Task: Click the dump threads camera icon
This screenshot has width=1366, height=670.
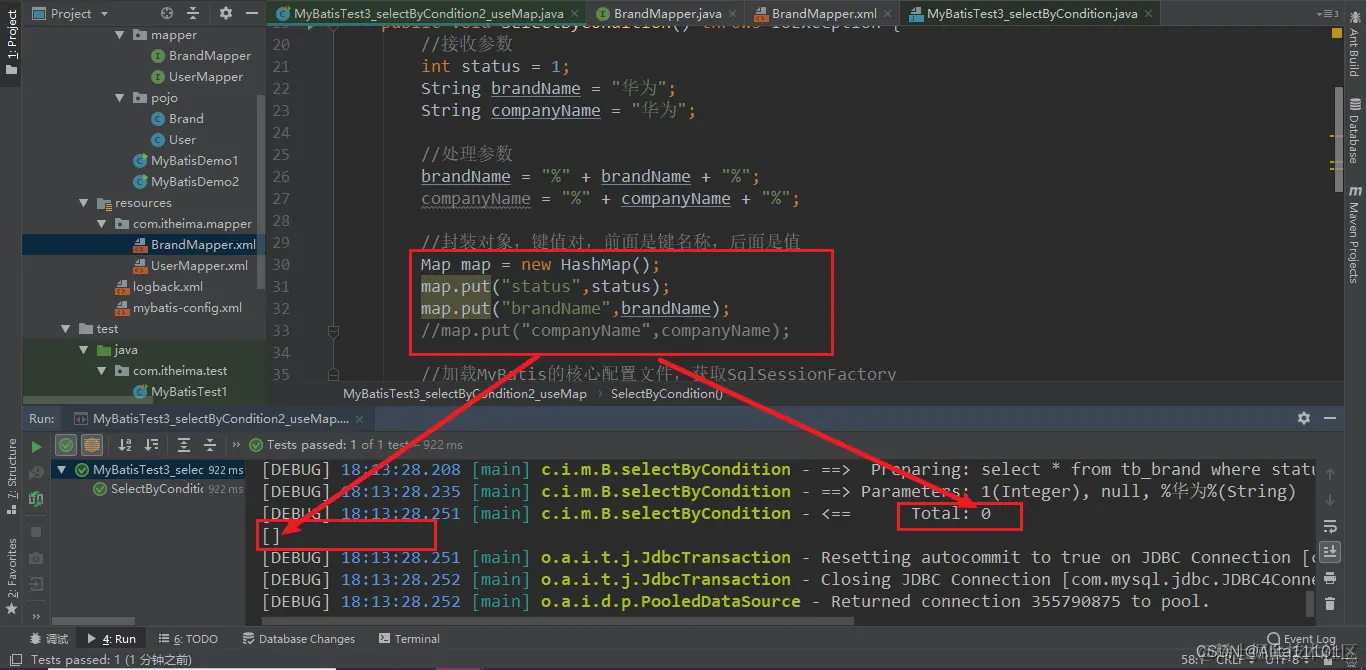Action: pyautogui.click(x=36, y=558)
